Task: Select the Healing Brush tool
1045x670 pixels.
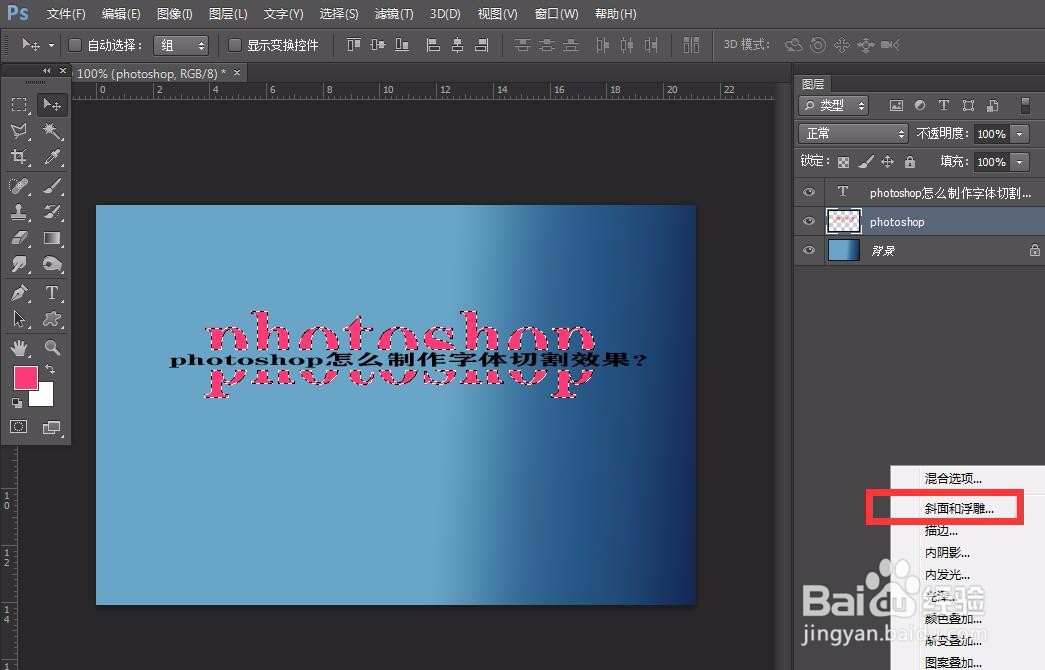Action: [19, 185]
